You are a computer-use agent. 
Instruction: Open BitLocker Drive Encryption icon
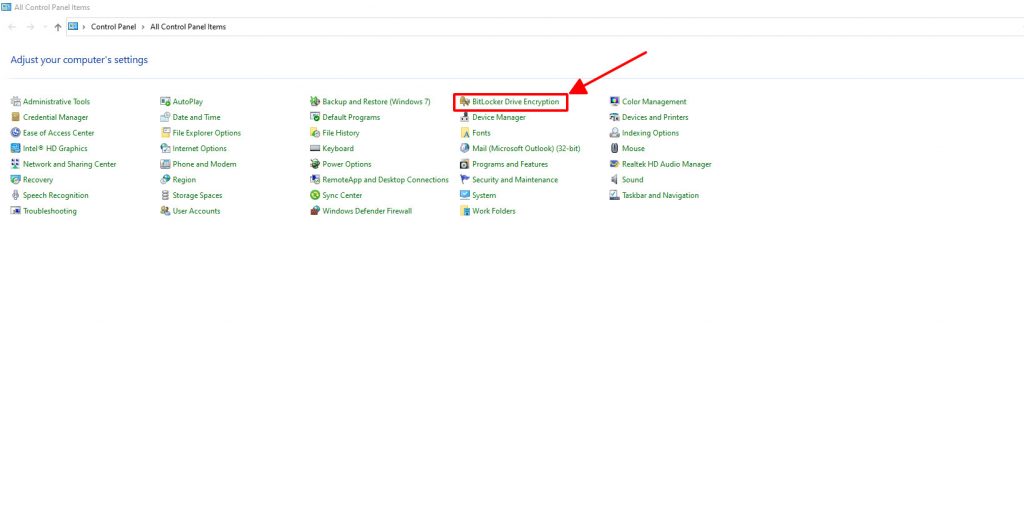coord(464,102)
